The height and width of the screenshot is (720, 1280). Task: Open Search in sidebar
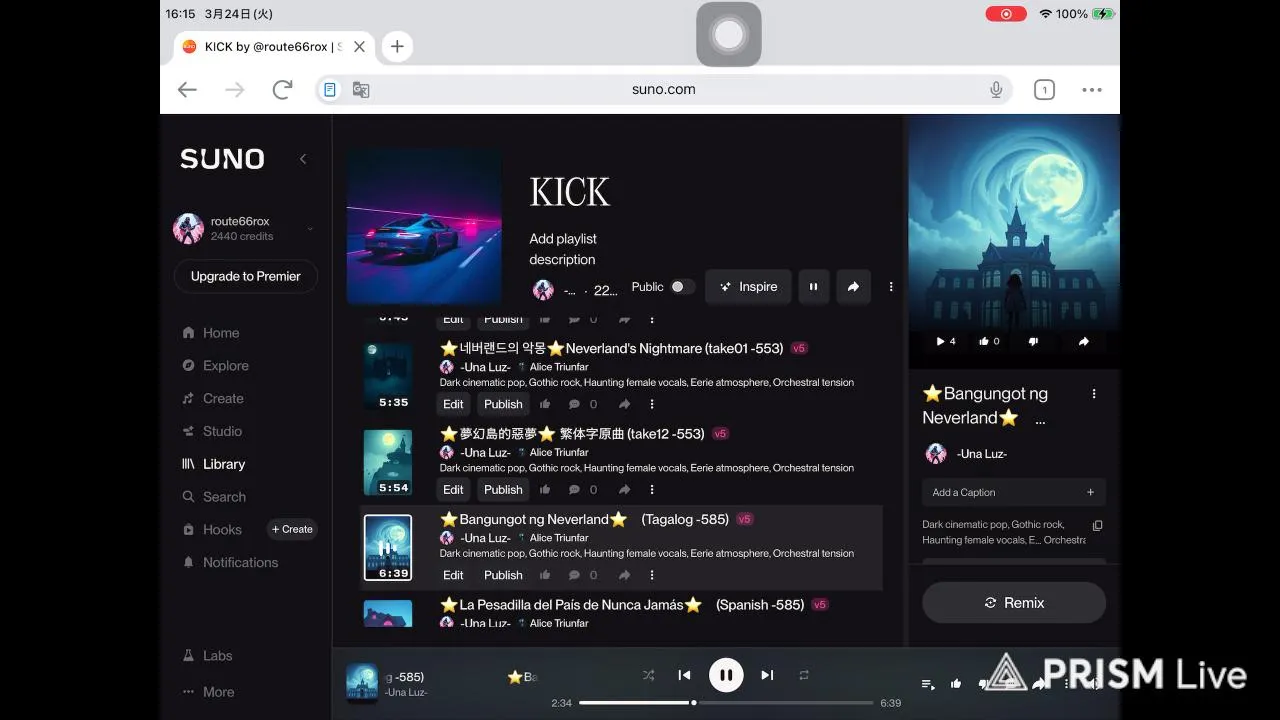point(214,497)
